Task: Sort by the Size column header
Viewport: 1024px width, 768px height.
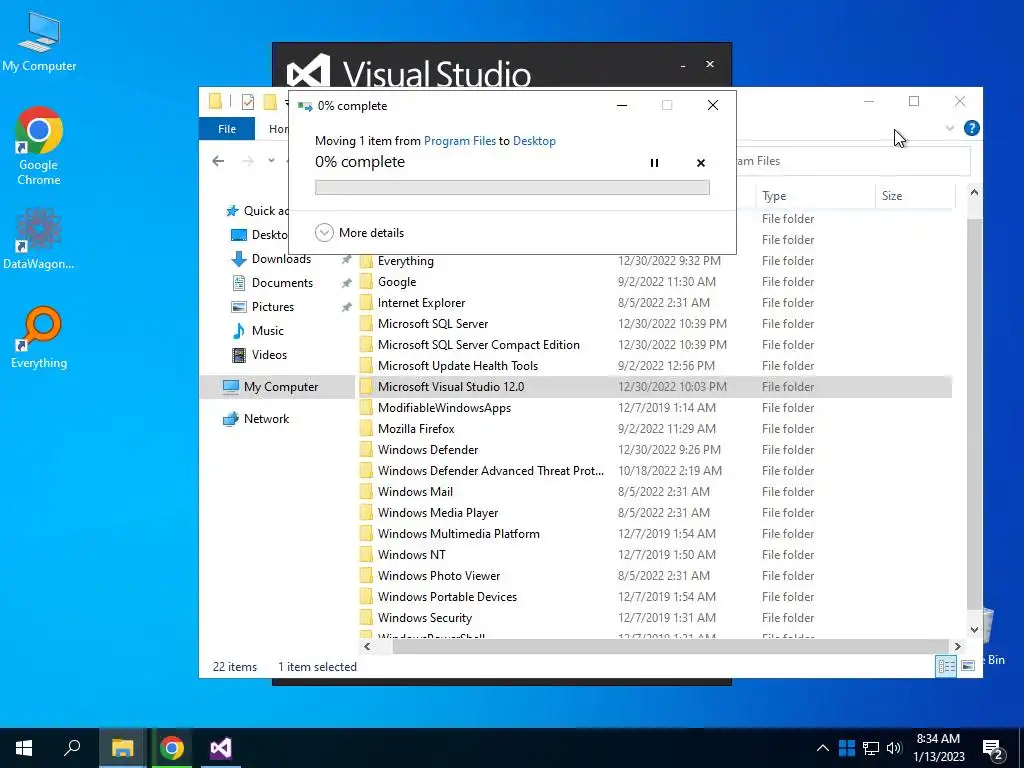Action: (914, 196)
